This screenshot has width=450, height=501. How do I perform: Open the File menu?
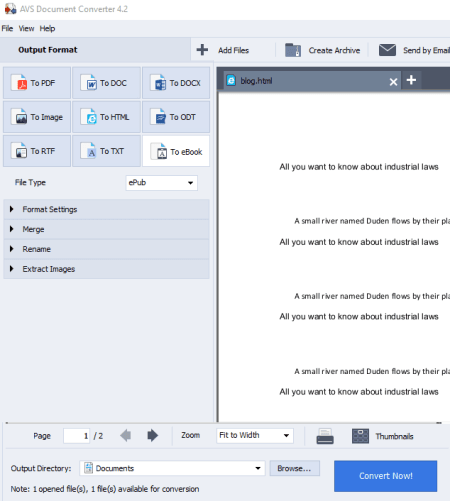(7, 29)
